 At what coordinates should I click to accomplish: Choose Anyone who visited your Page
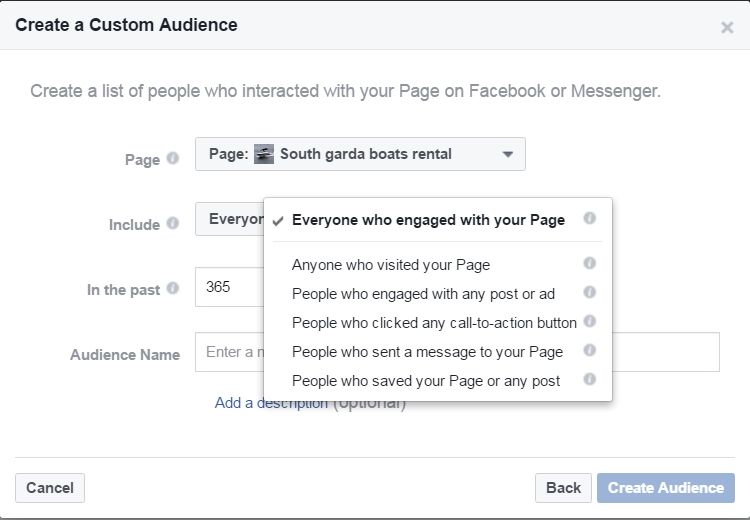click(x=437, y=265)
